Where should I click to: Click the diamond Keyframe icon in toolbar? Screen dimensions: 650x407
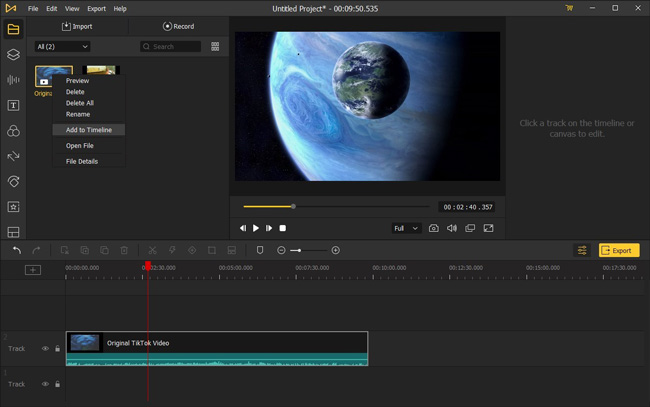click(192, 250)
